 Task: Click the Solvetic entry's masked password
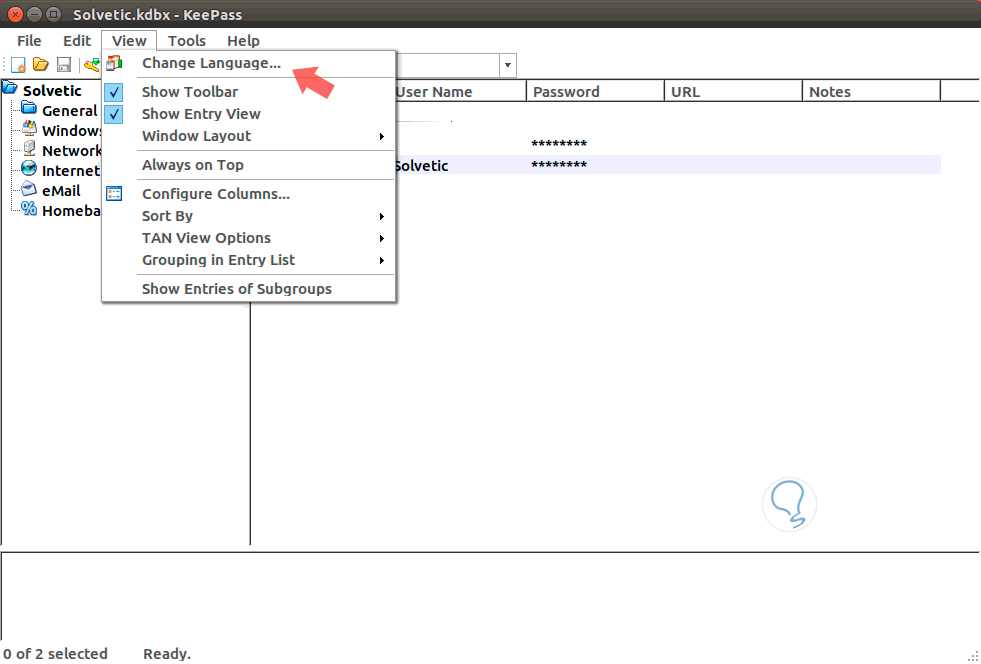pyautogui.click(x=559, y=165)
